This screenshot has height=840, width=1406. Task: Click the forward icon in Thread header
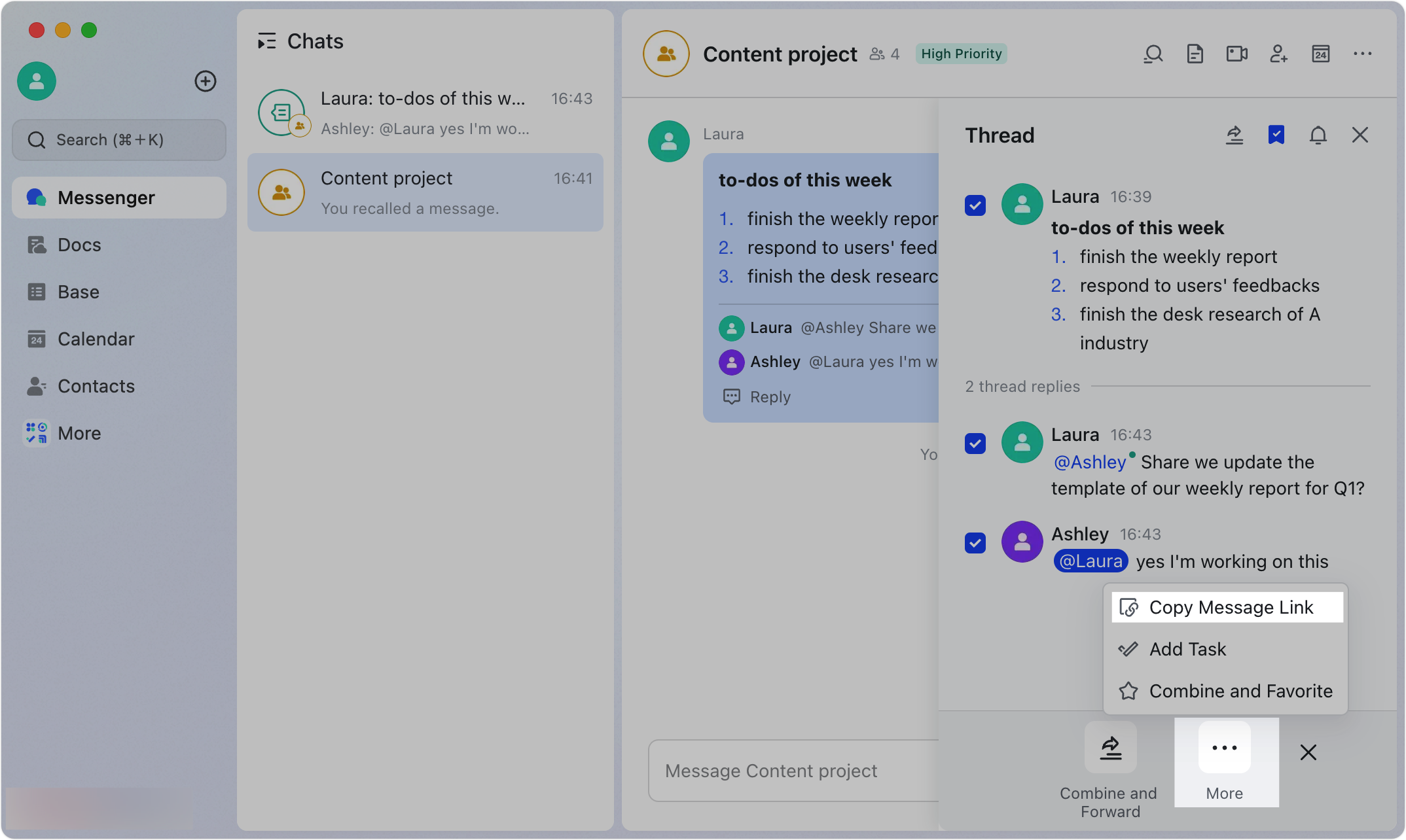(1234, 135)
